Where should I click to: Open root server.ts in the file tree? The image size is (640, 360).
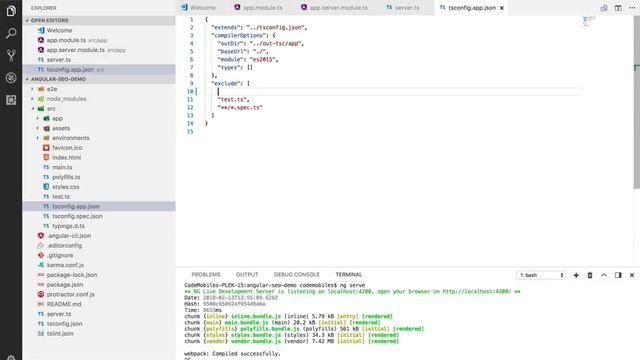(x=99, y=314)
